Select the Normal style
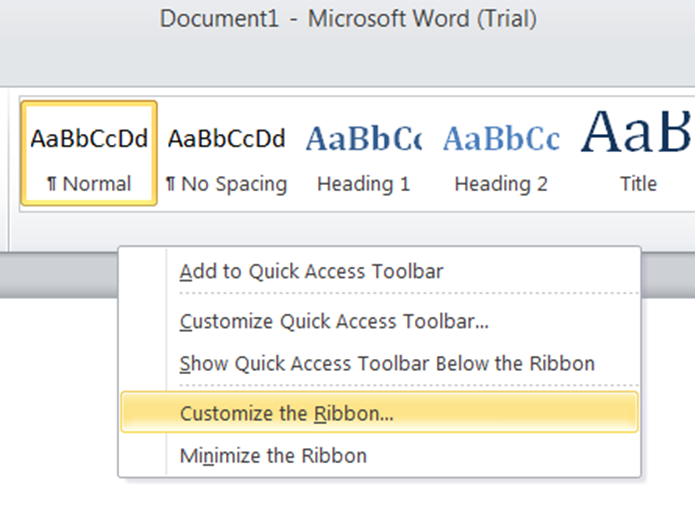This screenshot has height=508, width=695. 89,153
